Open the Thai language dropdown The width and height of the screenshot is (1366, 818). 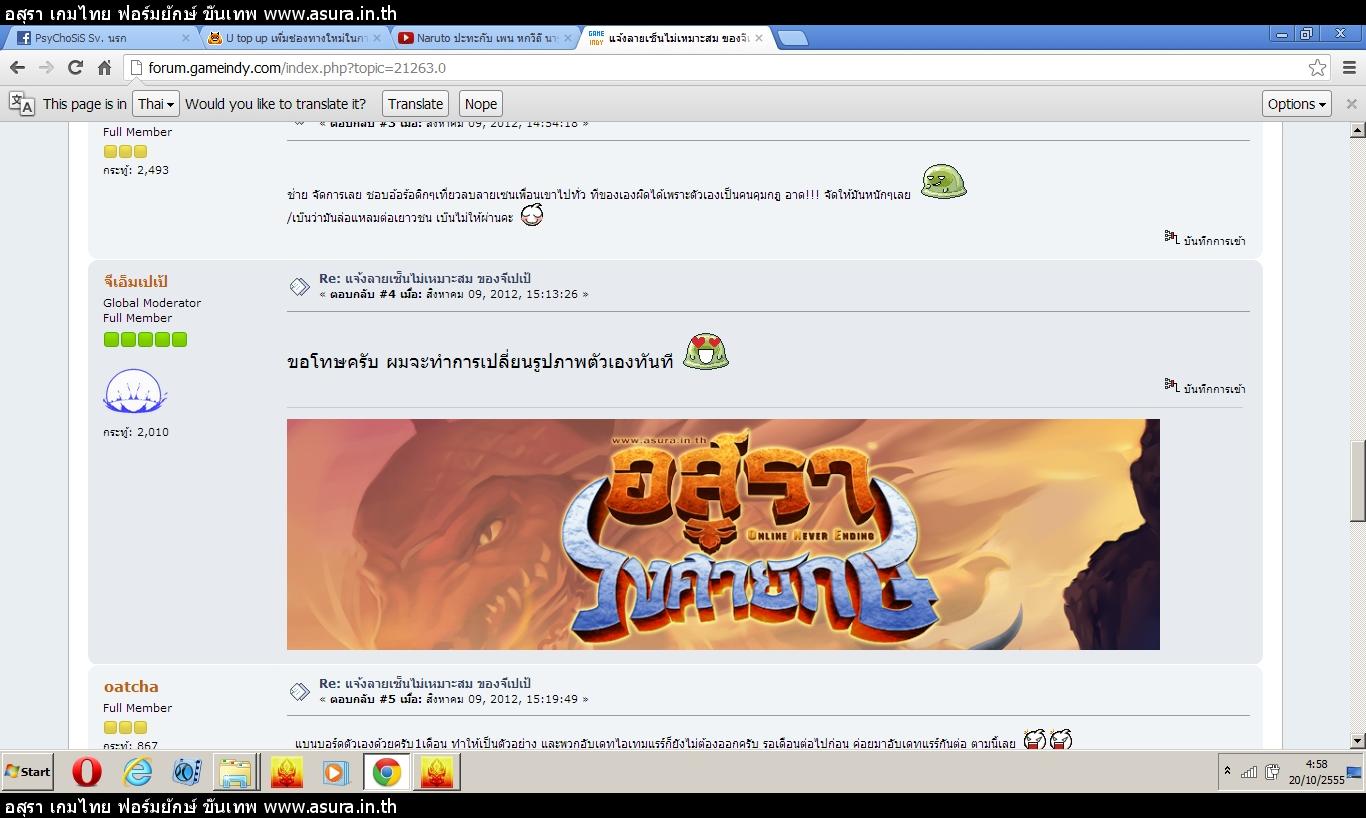pyautogui.click(x=155, y=104)
